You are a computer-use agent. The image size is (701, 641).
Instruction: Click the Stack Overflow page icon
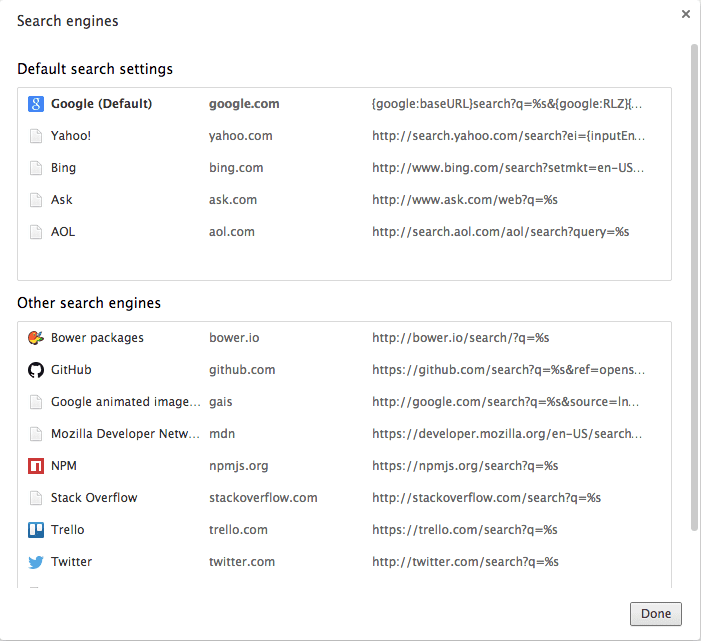pos(36,498)
